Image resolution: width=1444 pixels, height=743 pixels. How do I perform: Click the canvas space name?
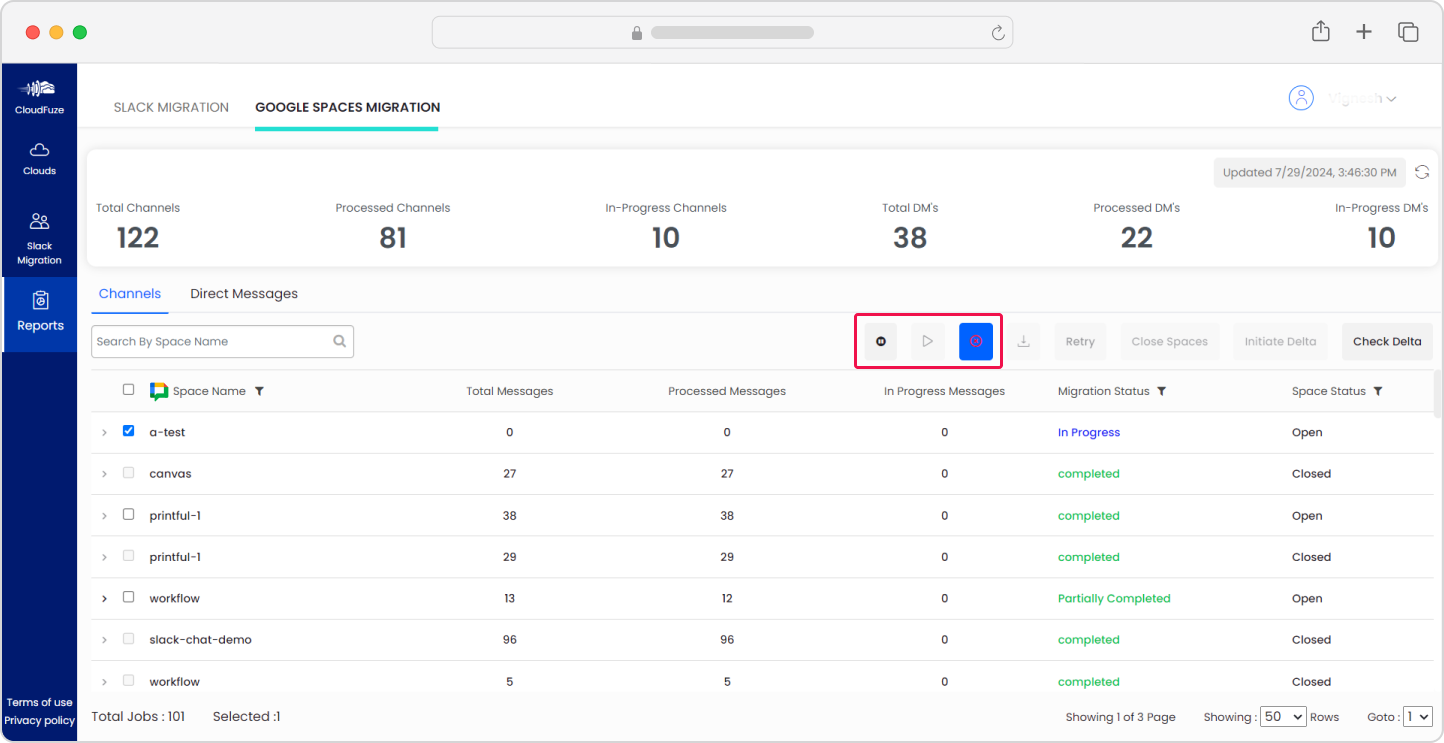170,474
